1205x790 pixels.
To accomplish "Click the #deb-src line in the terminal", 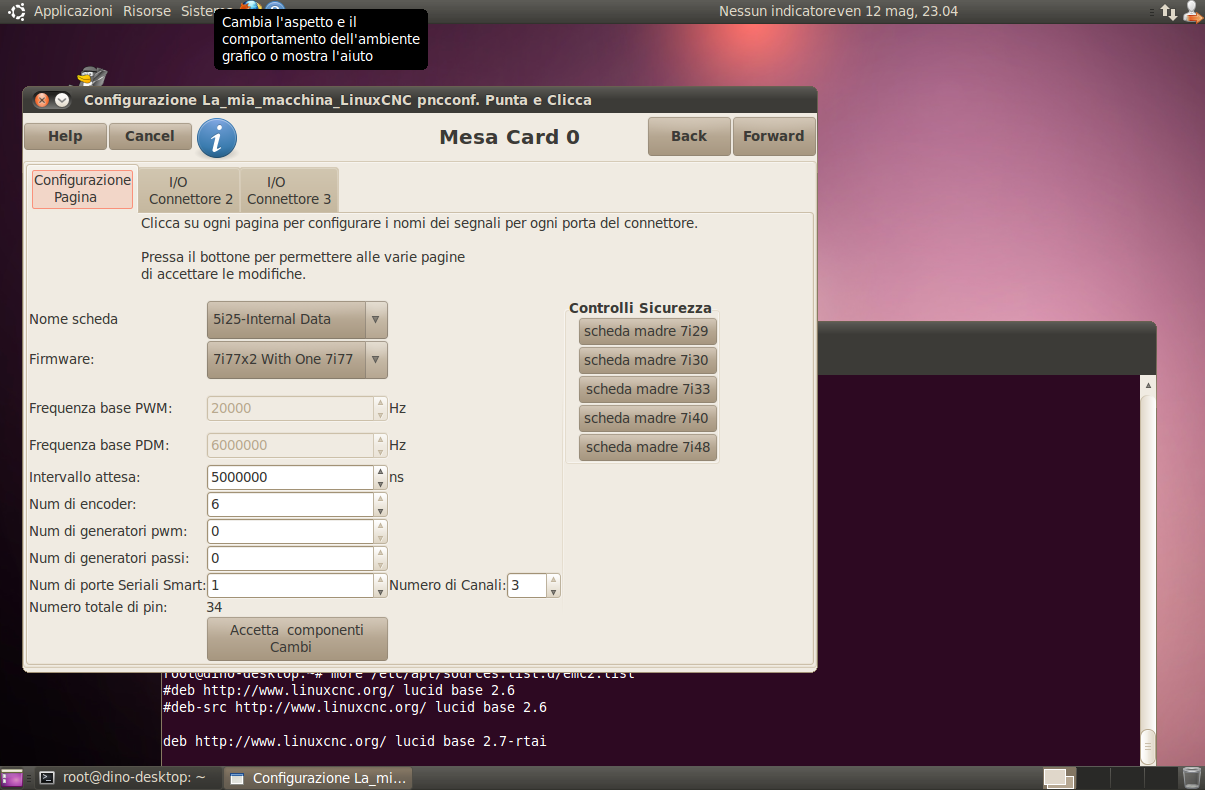I will pyautogui.click(x=354, y=707).
